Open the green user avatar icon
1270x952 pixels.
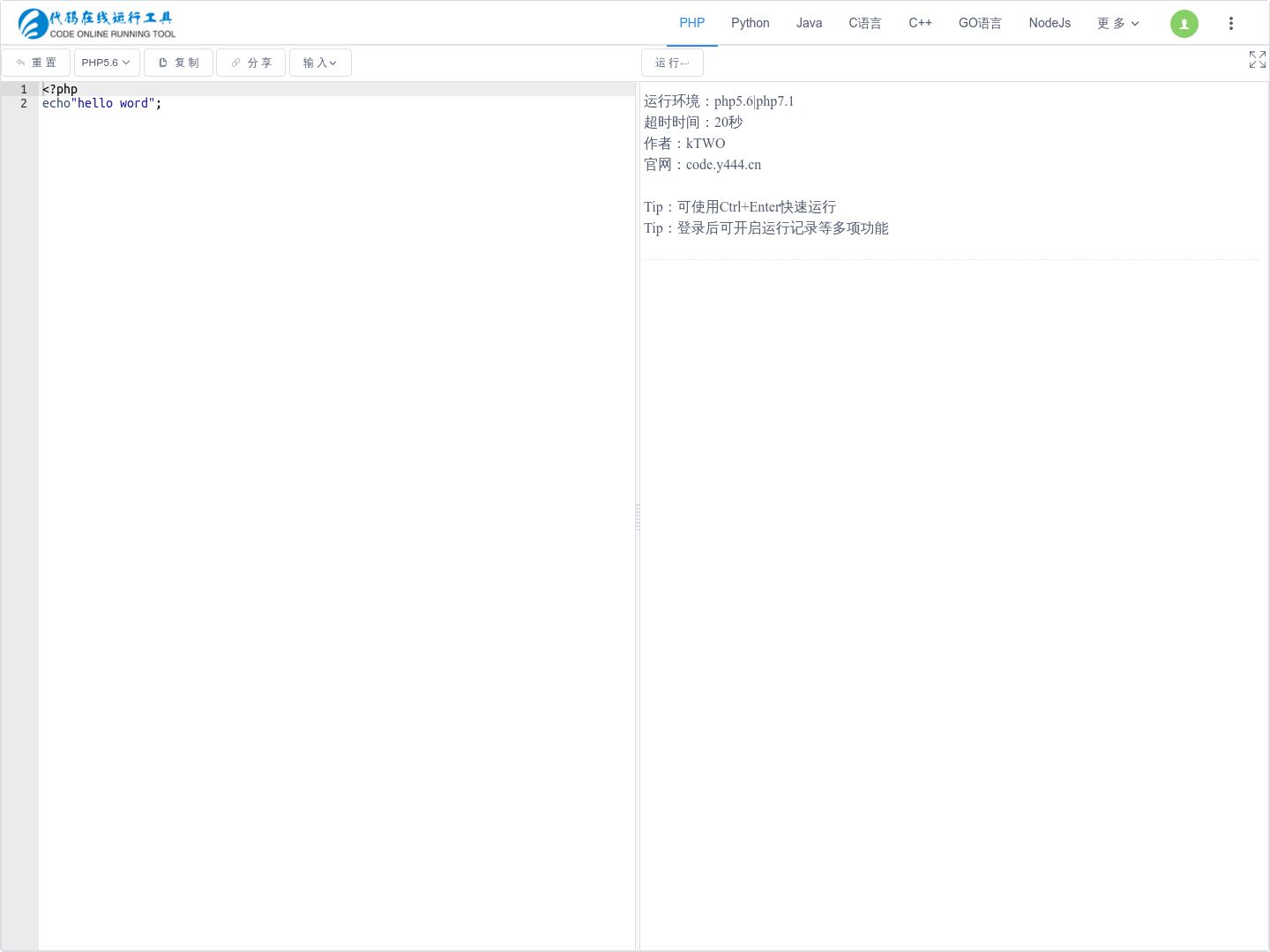[1184, 24]
